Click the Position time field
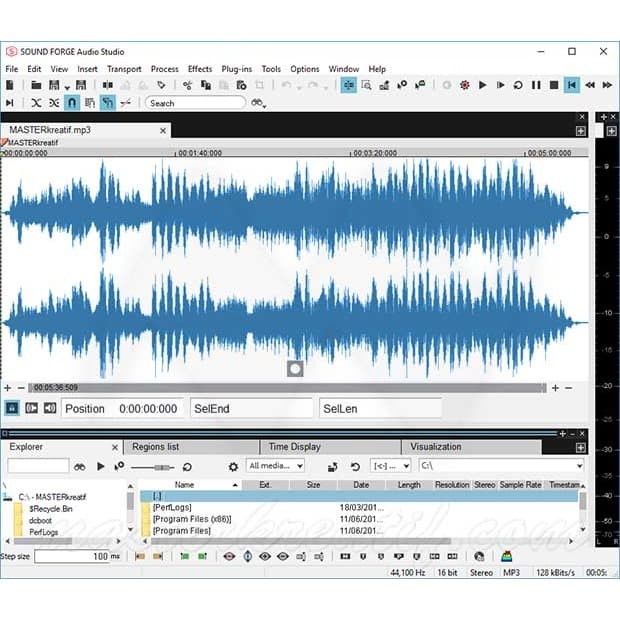This screenshot has width=620, height=620. tap(122, 408)
